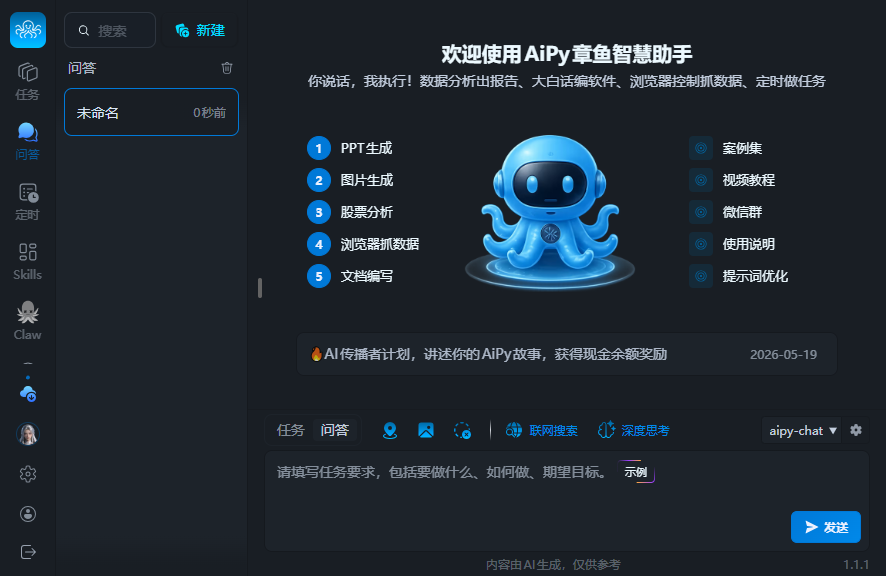Open the user avatar profile
Screen dimensions: 886x576
[x=28, y=434]
